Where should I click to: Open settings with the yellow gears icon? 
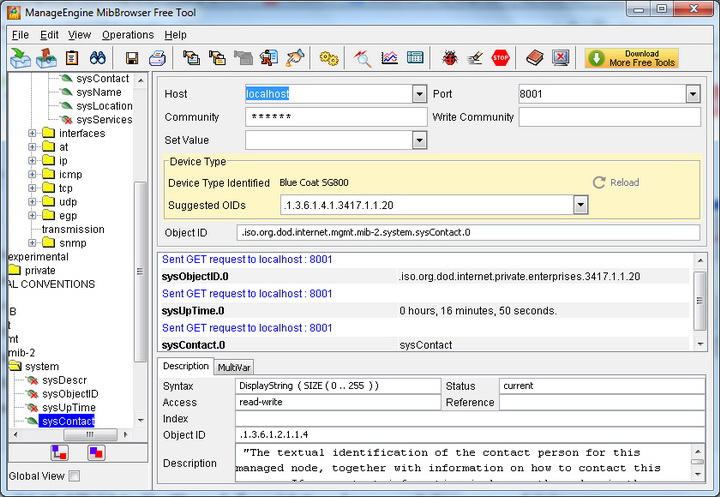329,58
